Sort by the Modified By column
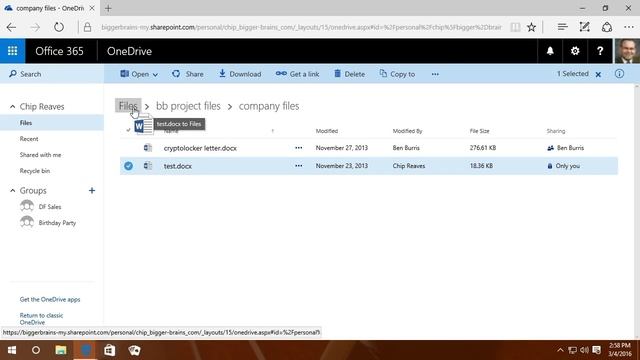Image resolution: width=640 pixels, height=360 pixels. pos(407,131)
